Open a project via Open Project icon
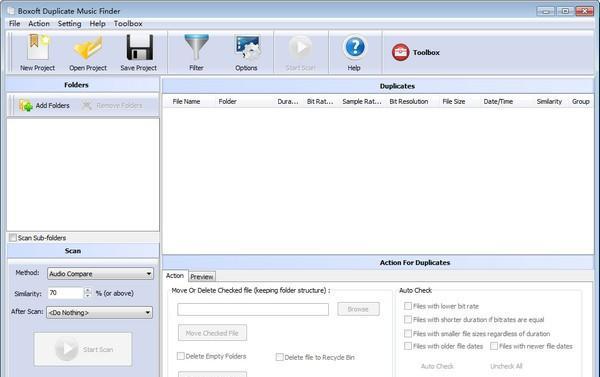Image resolution: width=600 pixels, height=377 pixels. pyautogui.click(x=88, y=47)
